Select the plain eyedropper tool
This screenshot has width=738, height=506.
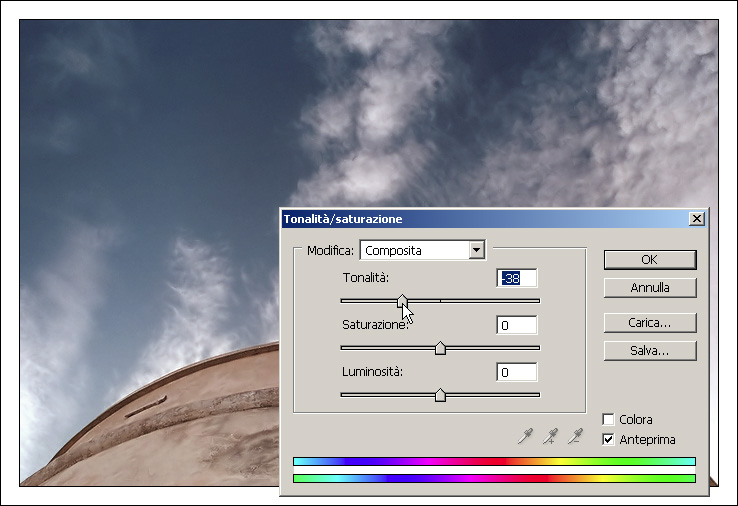[x=525, y=436]
